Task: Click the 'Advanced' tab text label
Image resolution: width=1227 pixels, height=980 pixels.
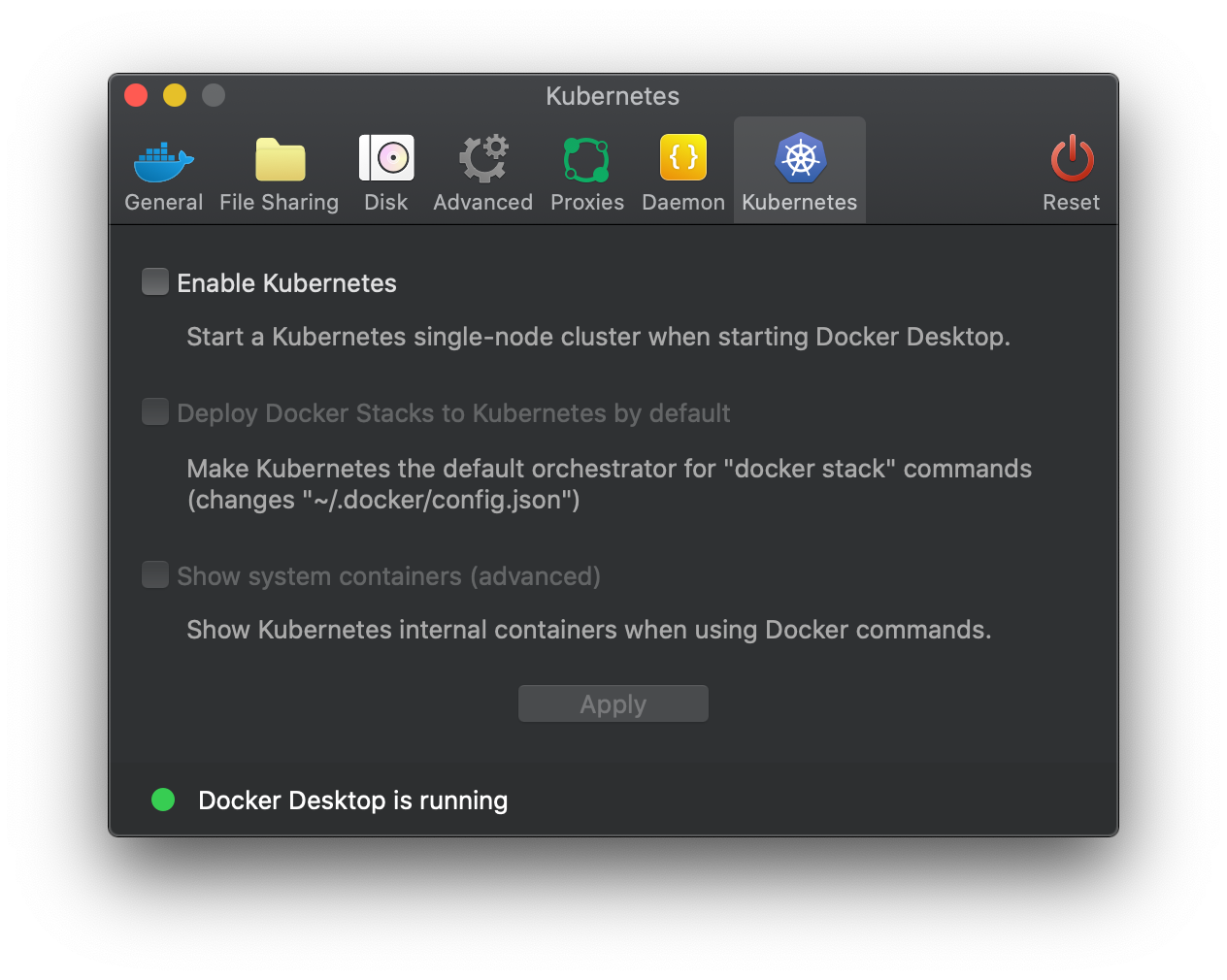Action: pyautogui.click(x=483, y=203)
